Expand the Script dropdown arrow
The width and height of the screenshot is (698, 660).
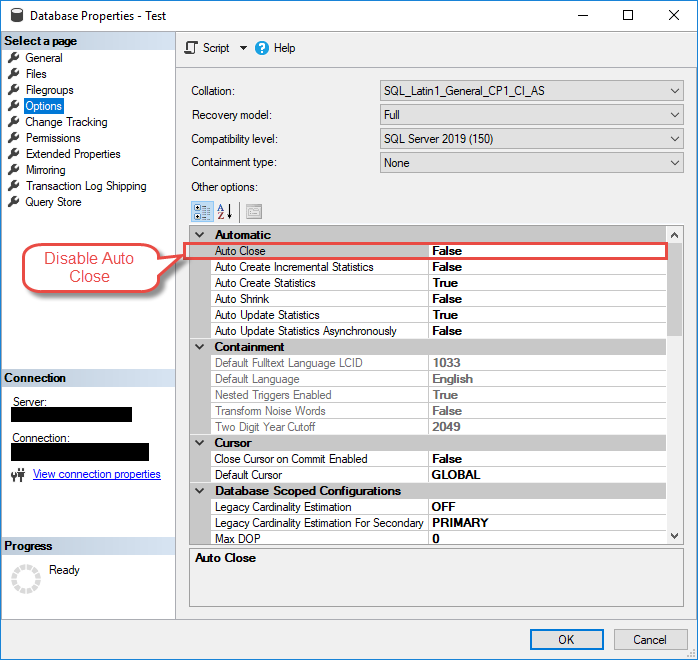tap(243, 48)
